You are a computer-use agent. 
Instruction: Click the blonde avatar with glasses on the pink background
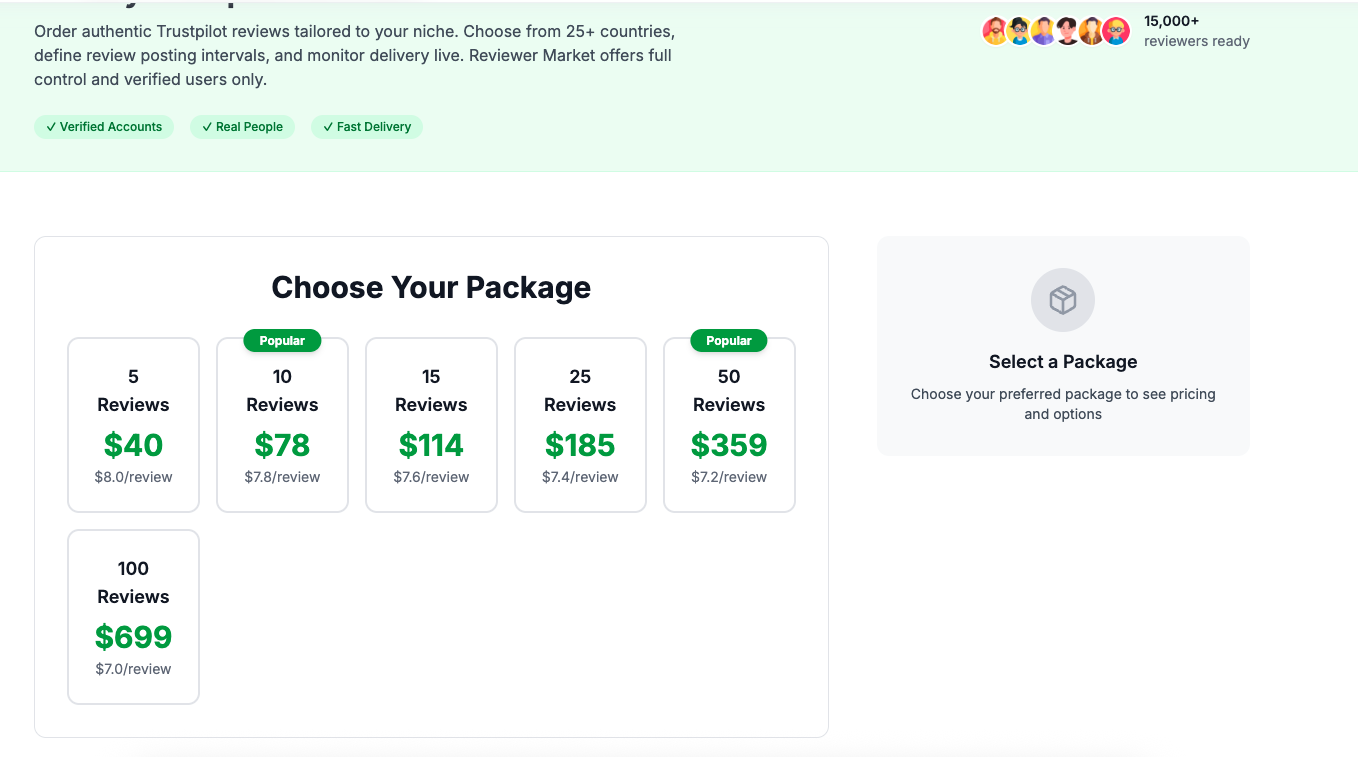1116,31
